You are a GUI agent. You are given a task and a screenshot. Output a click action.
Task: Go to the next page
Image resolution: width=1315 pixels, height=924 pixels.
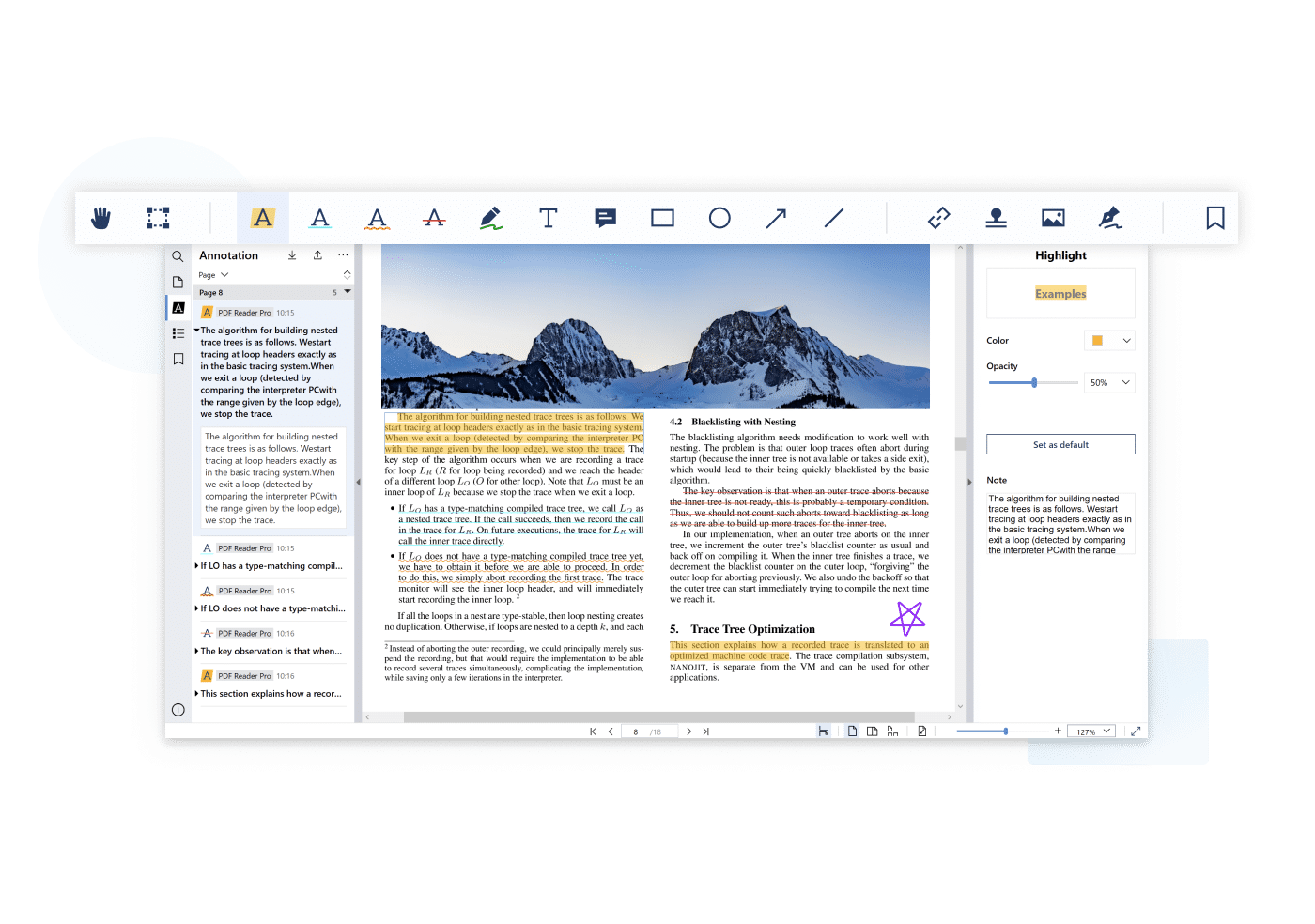tap(688, 731)
